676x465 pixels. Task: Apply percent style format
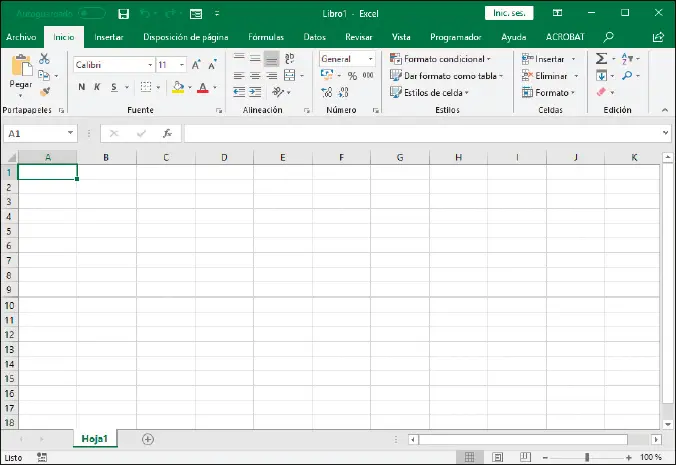click(352, 76)
